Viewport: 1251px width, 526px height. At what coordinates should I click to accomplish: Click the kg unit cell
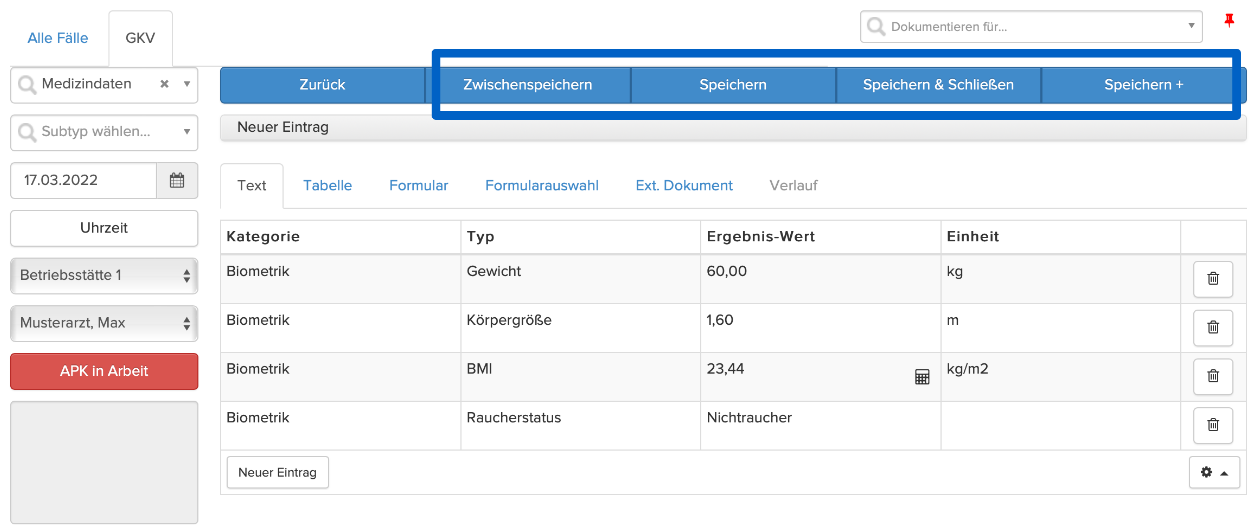pyautogui.click(x=1061, y=279)
